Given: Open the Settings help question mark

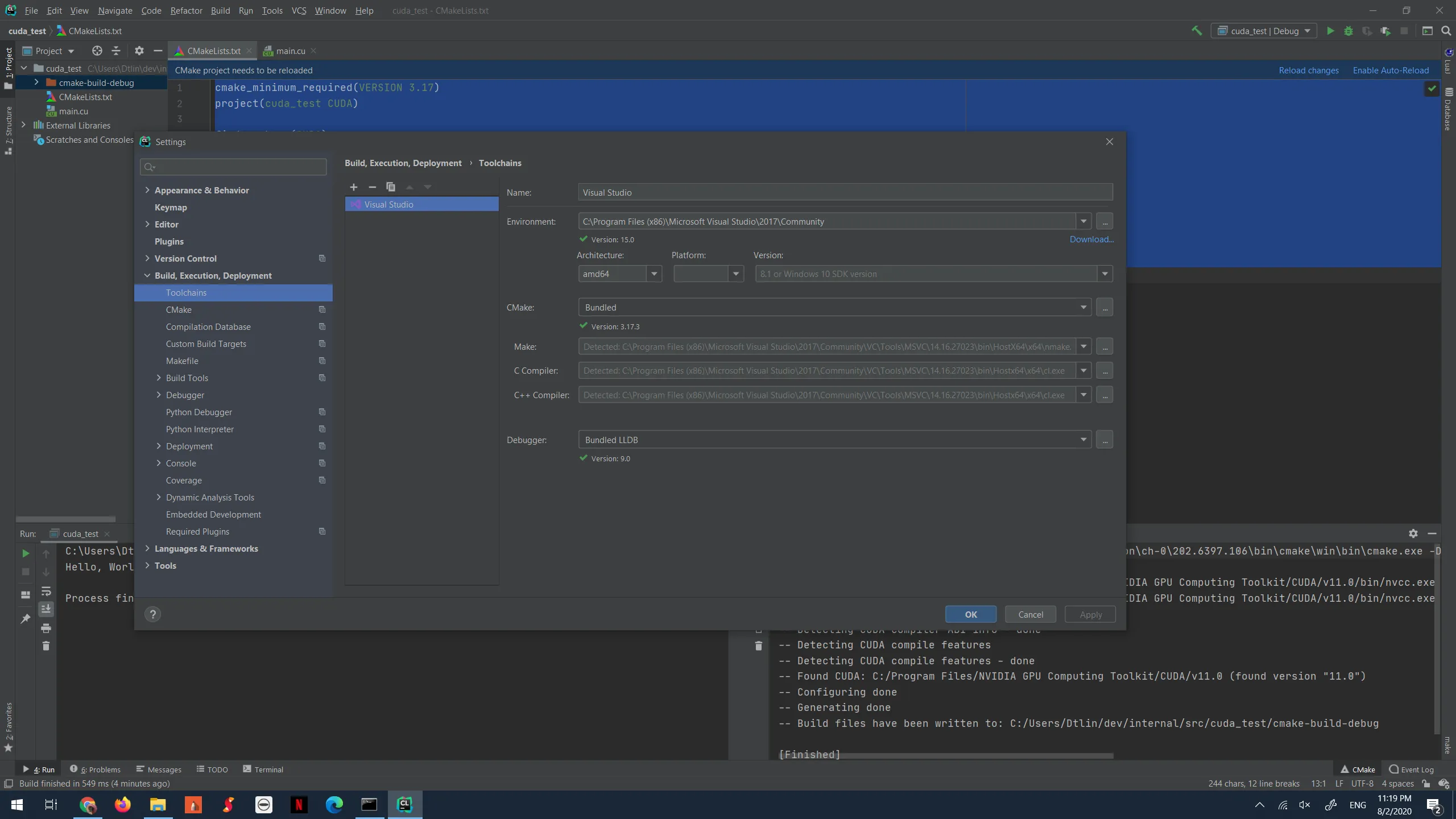Looking at the screenshot, I should coord(152,614).
